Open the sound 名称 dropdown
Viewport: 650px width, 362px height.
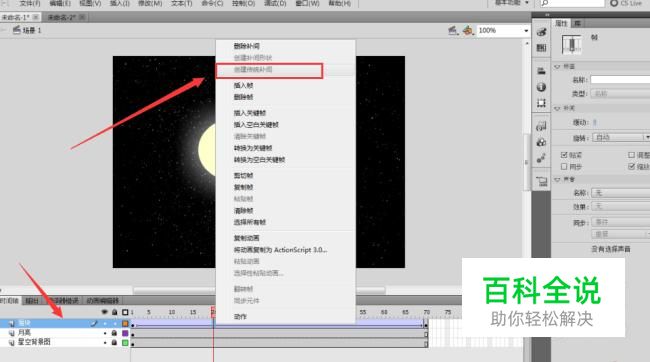pos(621,193)
